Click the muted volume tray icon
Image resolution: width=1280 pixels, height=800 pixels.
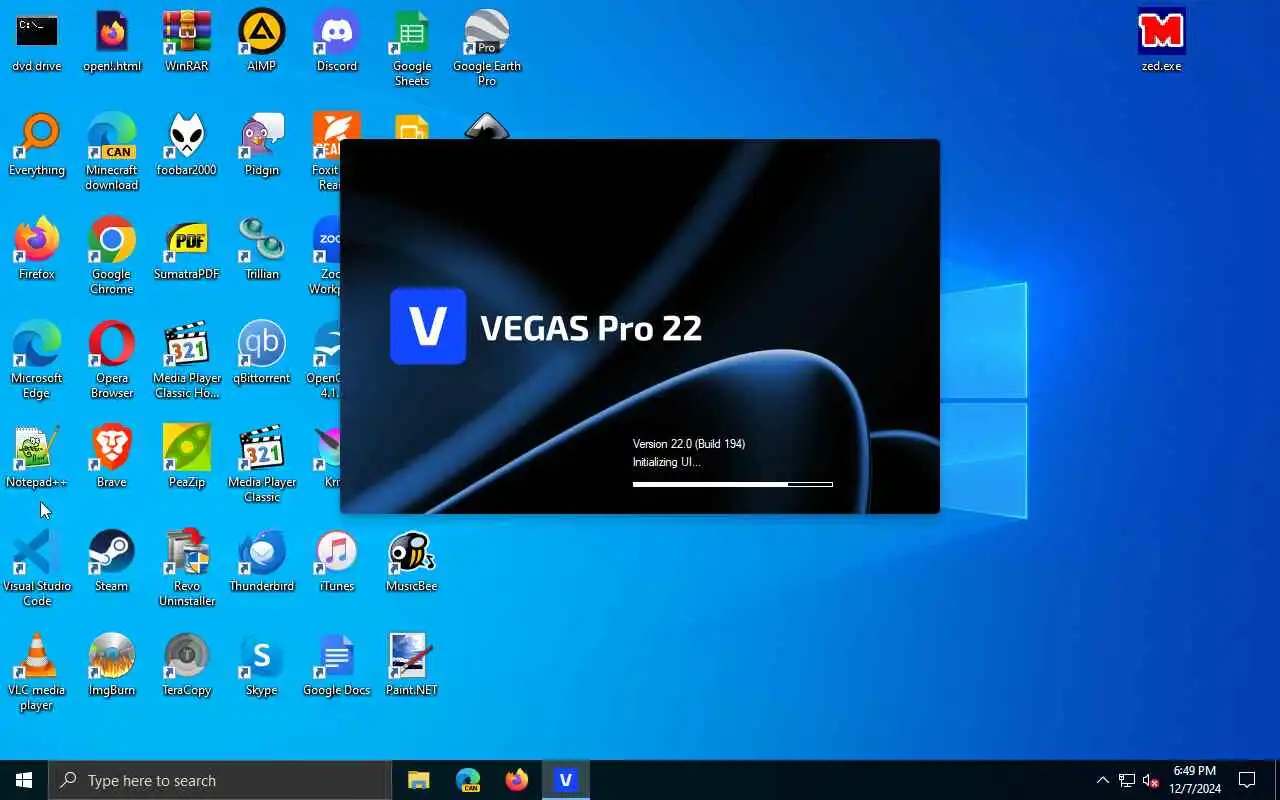point(1151,780)
